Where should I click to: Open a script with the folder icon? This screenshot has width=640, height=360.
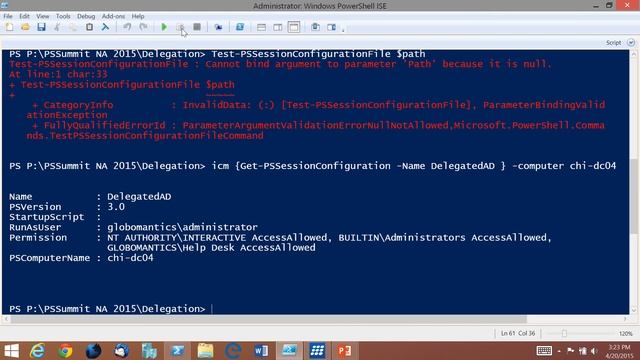25,27
